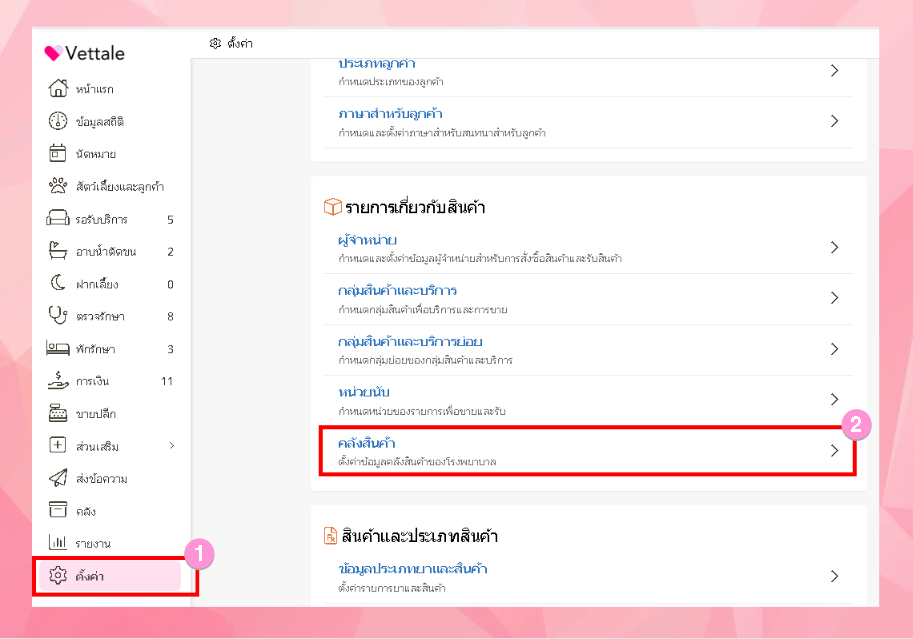Click the gear icon in the page header

(215, 43)
